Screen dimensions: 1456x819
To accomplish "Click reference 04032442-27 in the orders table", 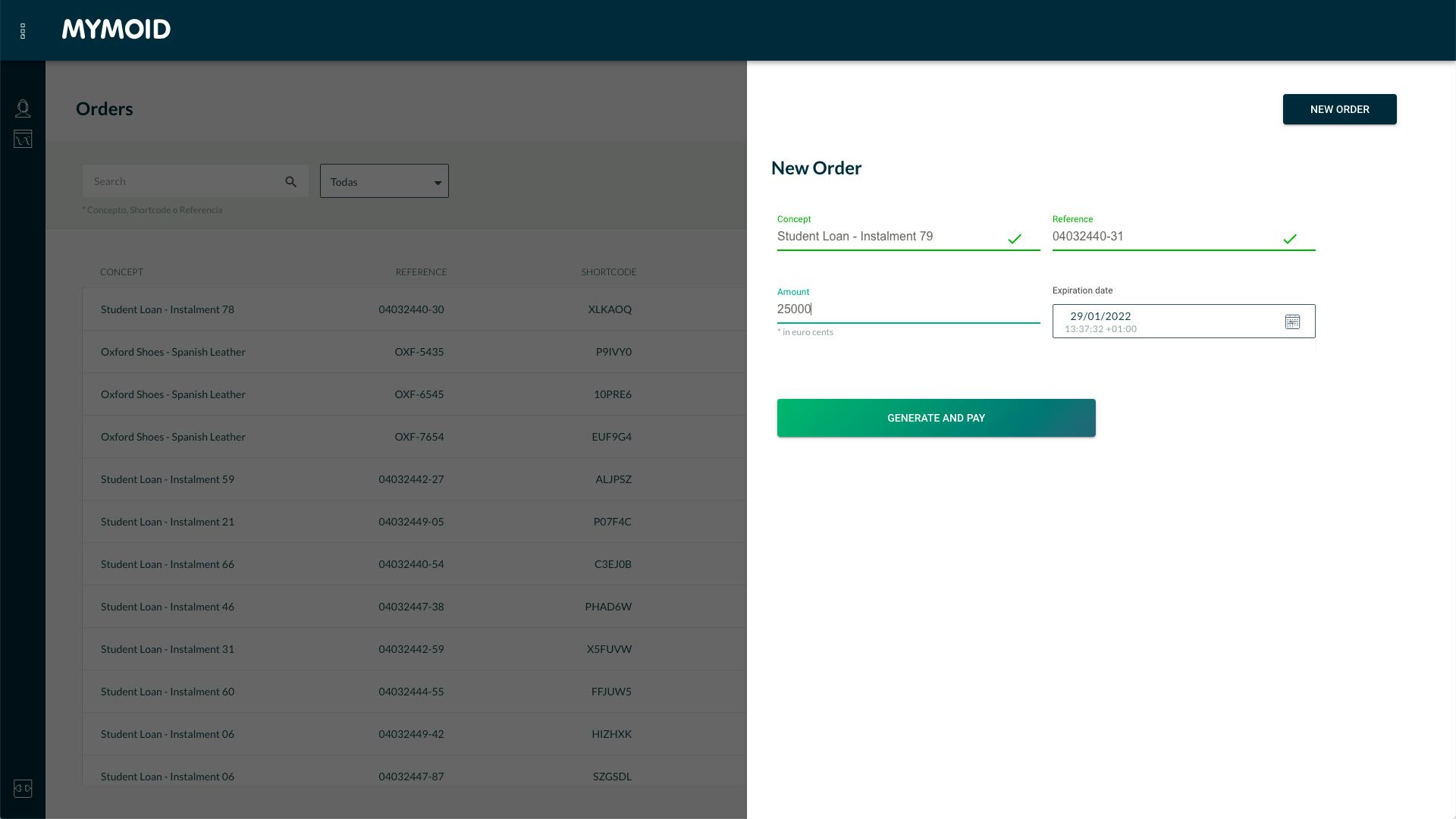I will point(411,479).
